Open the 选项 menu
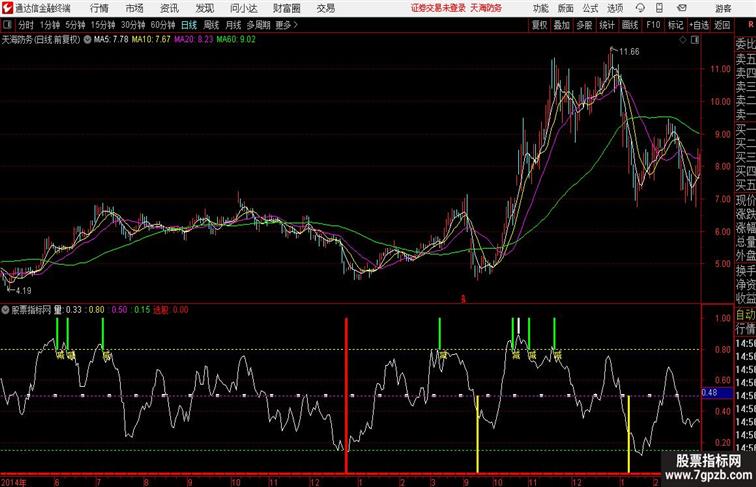 615,8
